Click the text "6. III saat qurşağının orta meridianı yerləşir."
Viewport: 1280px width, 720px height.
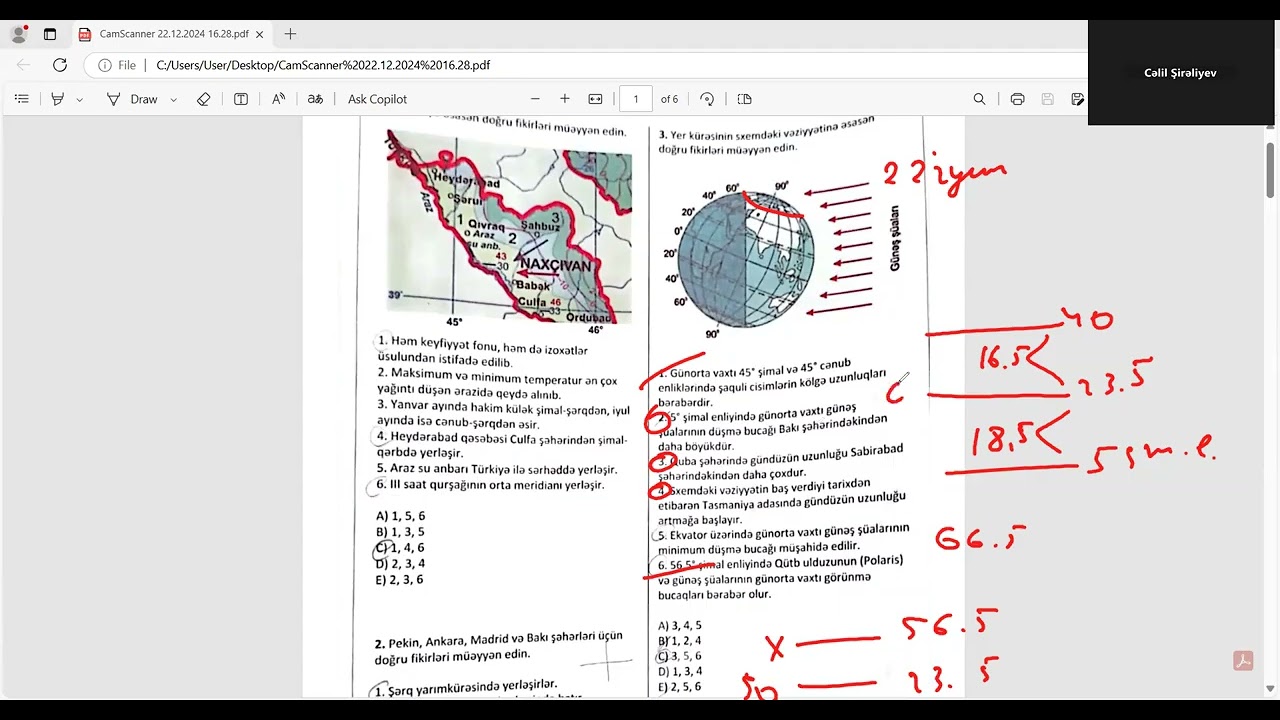(x=490, y=486)
